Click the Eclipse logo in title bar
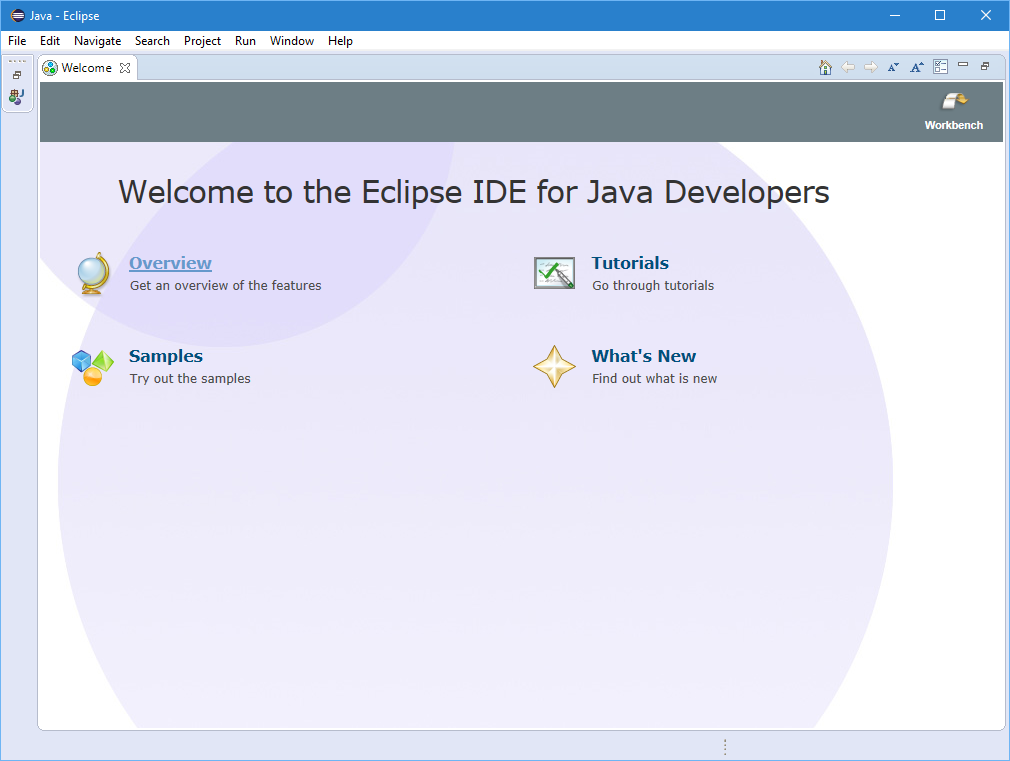 click(17, 15)
